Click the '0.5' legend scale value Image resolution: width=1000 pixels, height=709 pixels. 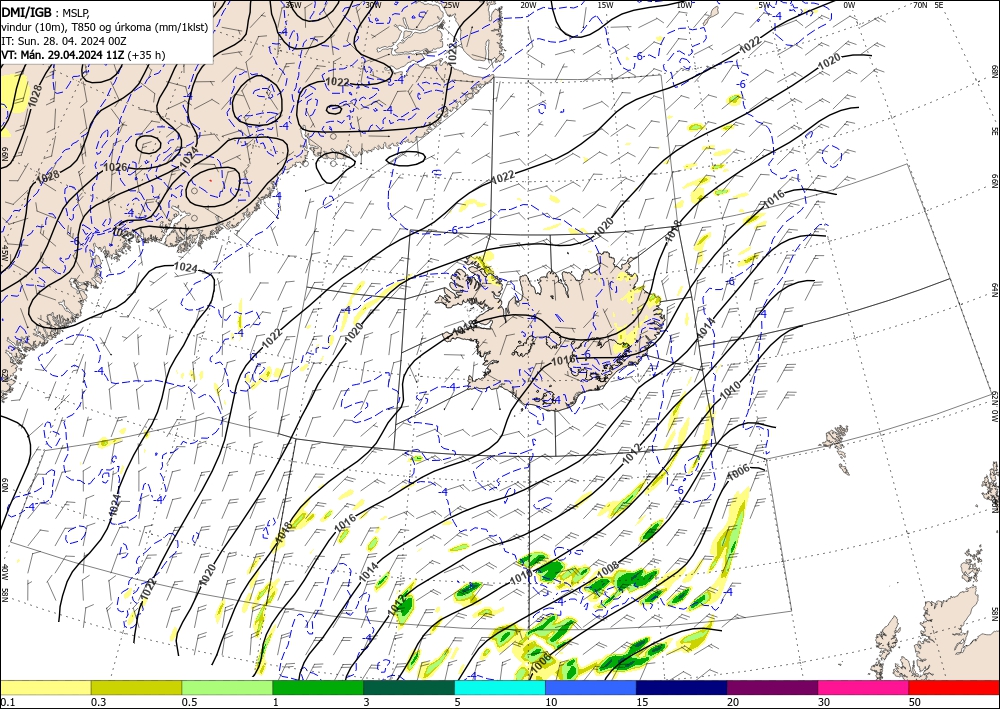189,702
